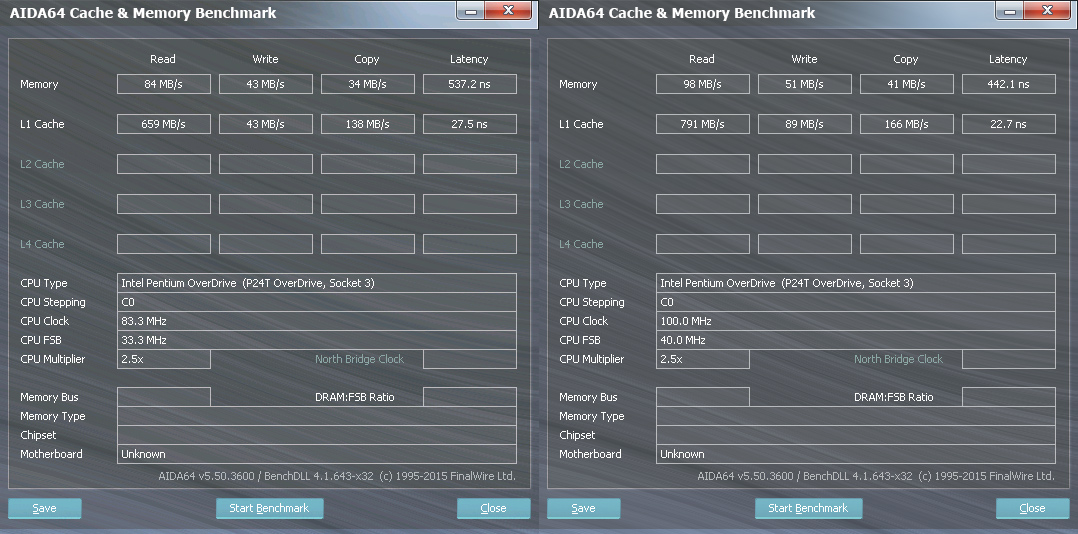Click the L1 Cache Copy 166 MB/s field
Image resolution: width=1078 pixels, height=534 pixels.
click(x=907, y=124)
